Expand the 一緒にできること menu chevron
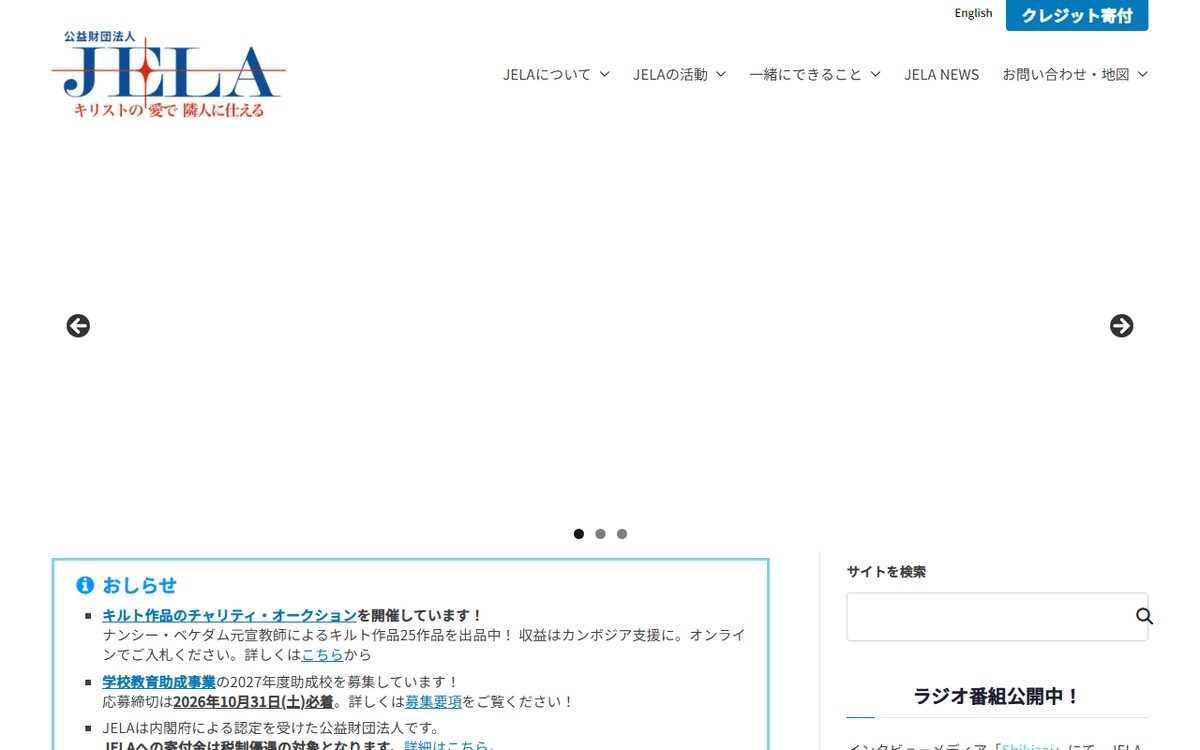Image resolution: width=1200 pixels, height=750 pixels. pyautogui.click(x=875, y=74)
